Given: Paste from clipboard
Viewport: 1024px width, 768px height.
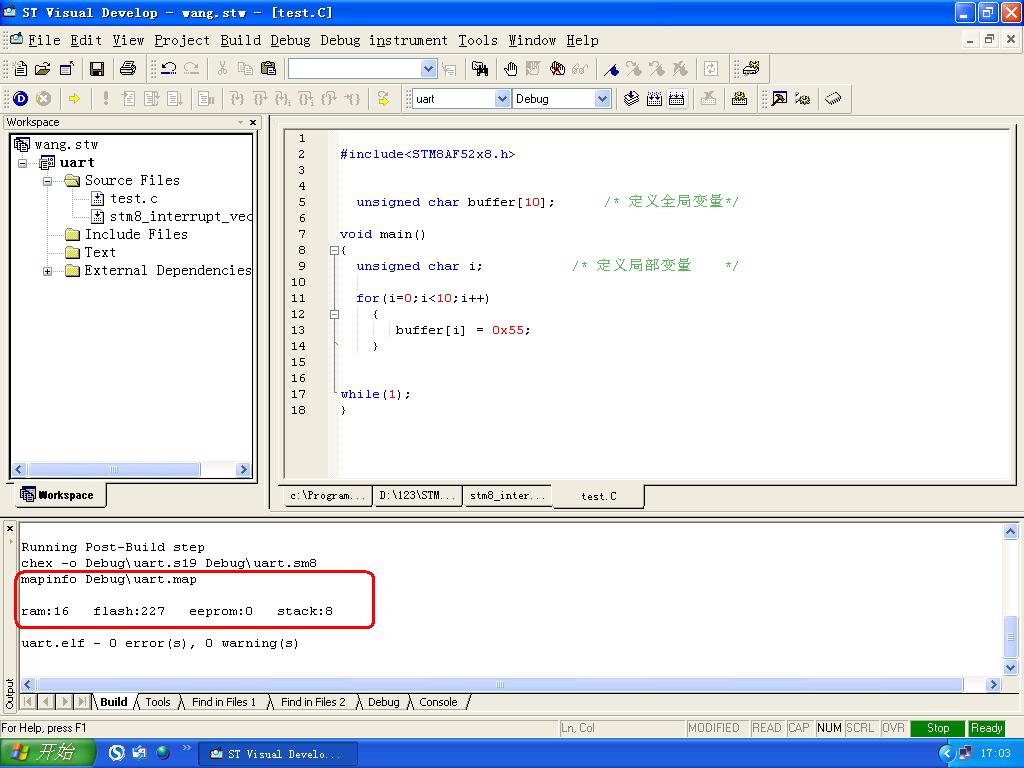Looking at the screenshot, I should (268, 68).
